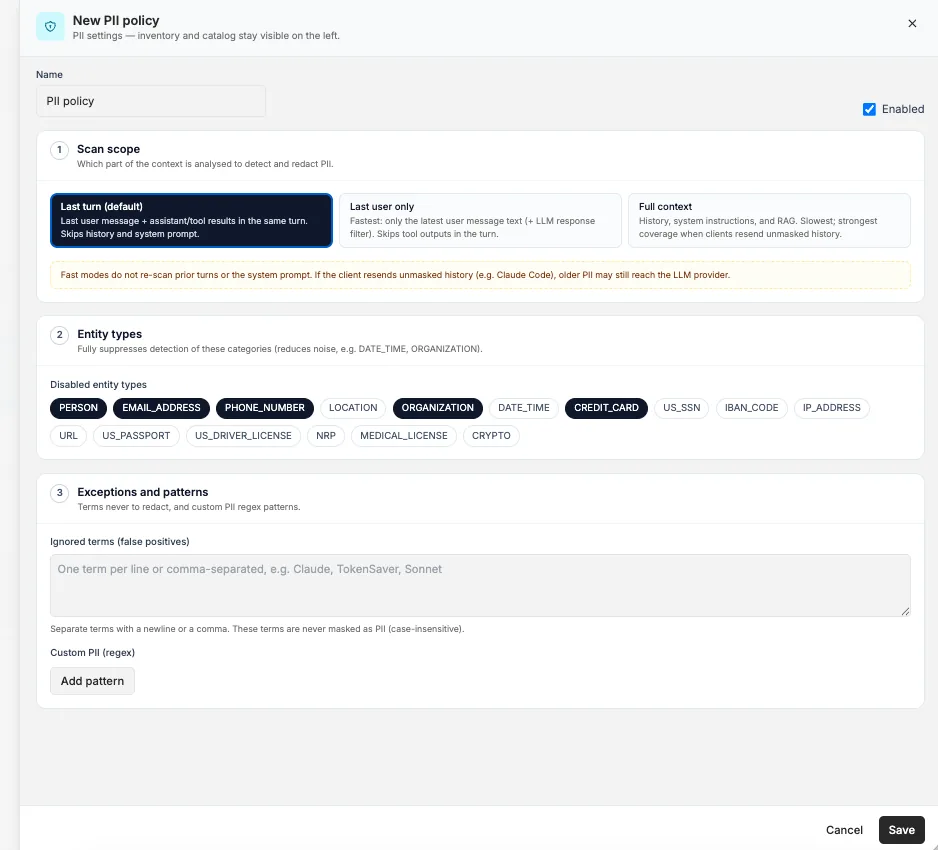Click the policy Name input field

(x=151, y=101)
